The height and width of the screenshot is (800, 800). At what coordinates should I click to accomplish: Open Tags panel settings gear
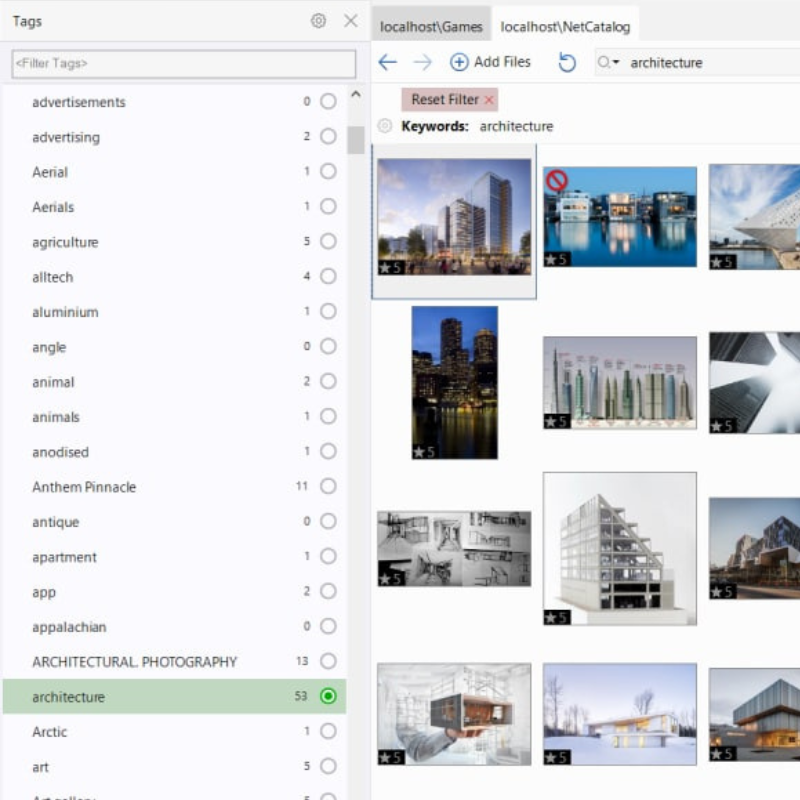[318, 21]
